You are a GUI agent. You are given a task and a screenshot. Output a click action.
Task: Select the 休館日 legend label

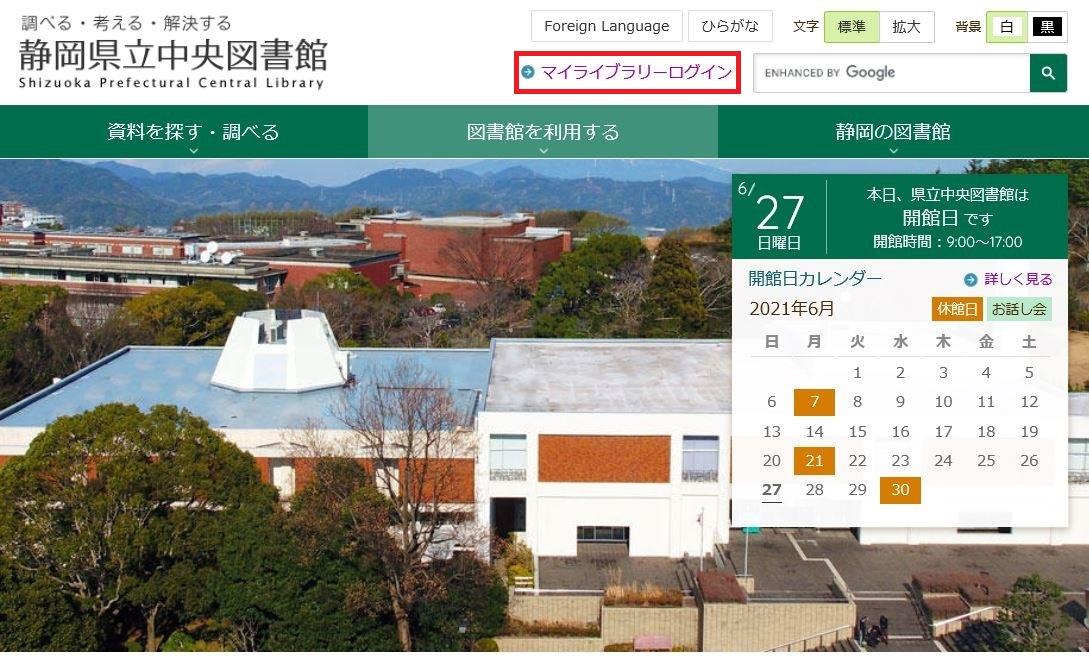point(957,309)
